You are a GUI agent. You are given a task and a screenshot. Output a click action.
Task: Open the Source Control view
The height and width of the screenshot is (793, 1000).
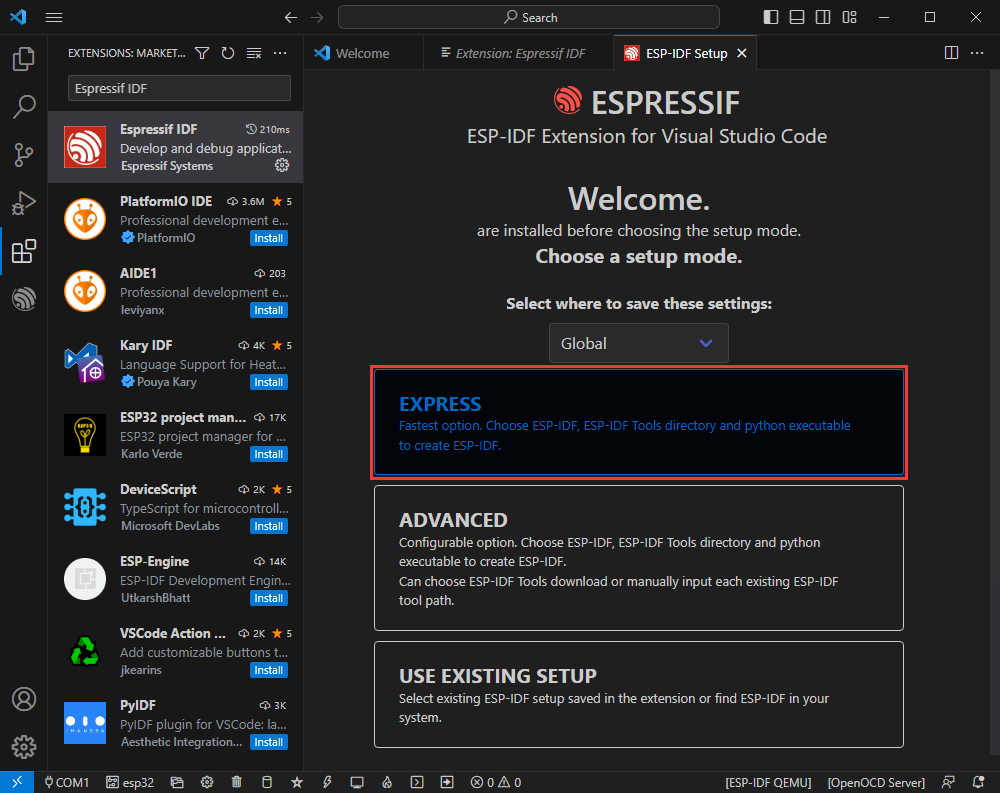(x=24, y=154)
